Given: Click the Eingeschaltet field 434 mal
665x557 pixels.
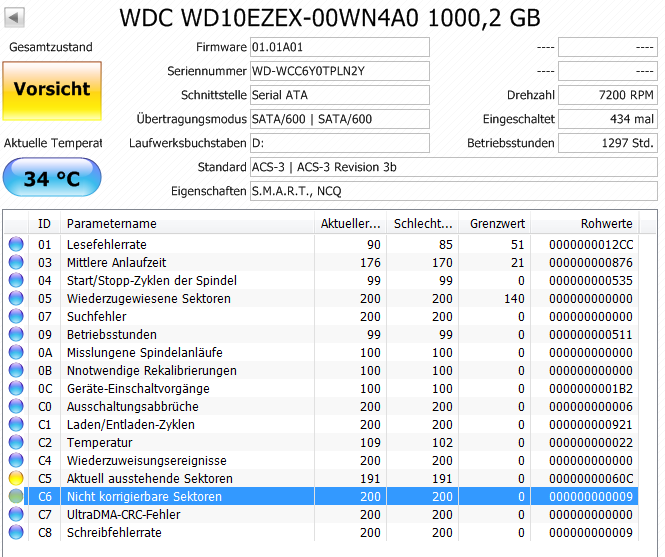Looking at the screenshot, I should tap(608, 119).
